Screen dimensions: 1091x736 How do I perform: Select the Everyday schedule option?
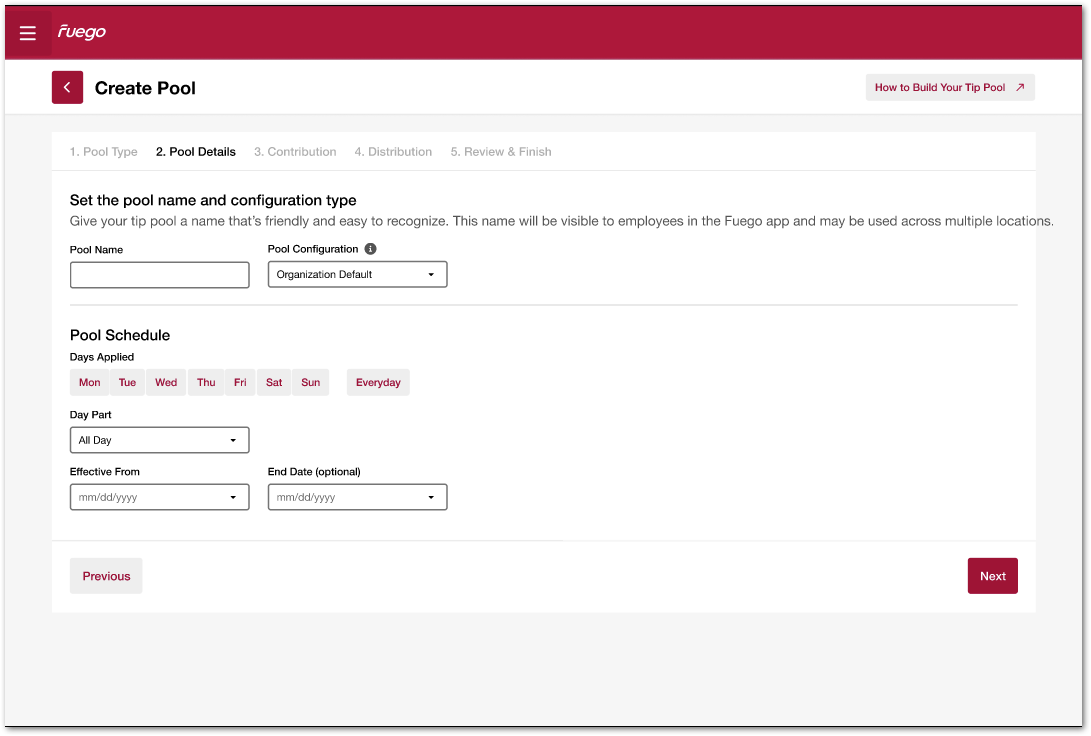378,382
